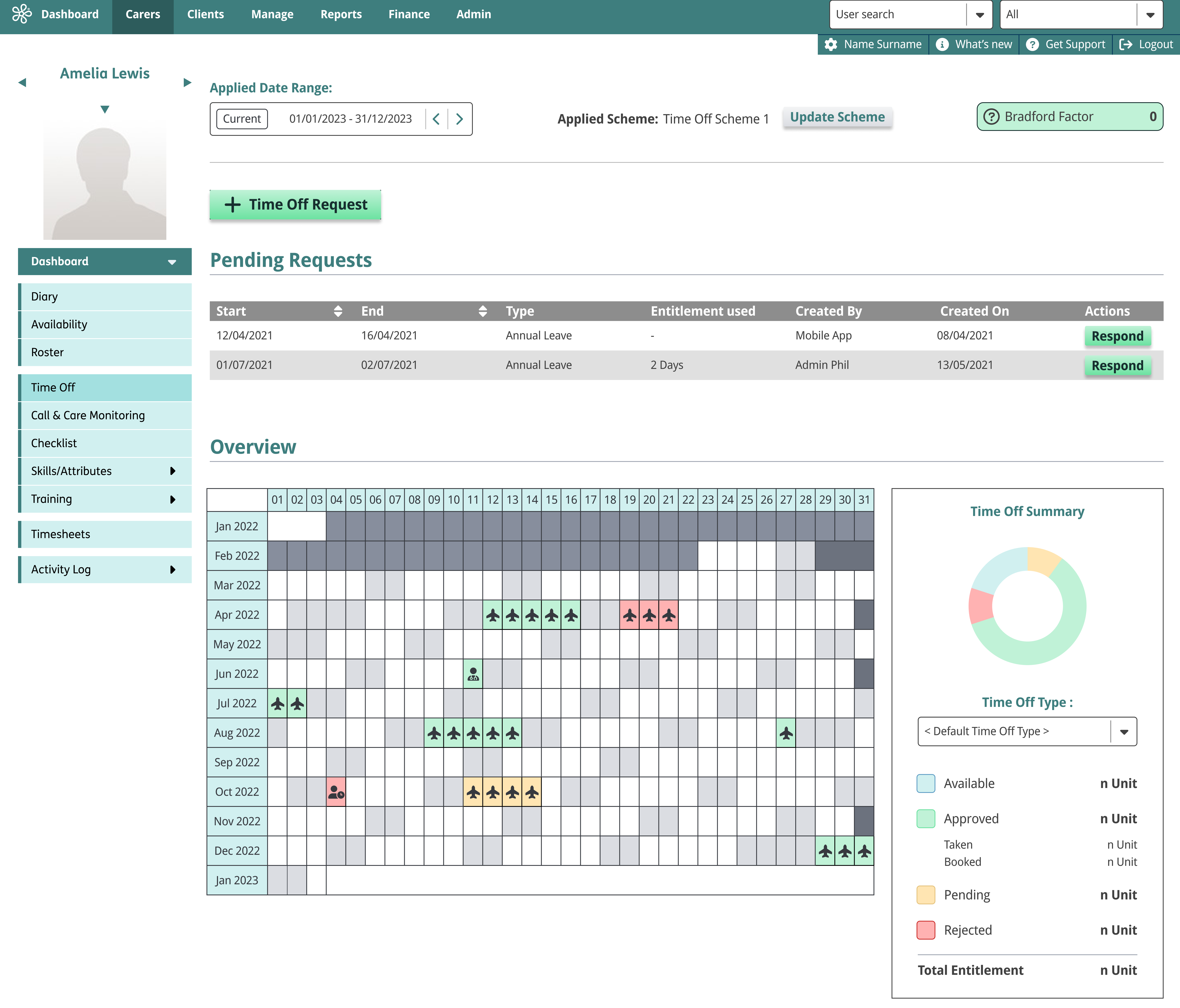Screen dimensions: 1180x1008
Task: Expand the Skills/Attributes sidebar submenu
Action: coord(172,471)
